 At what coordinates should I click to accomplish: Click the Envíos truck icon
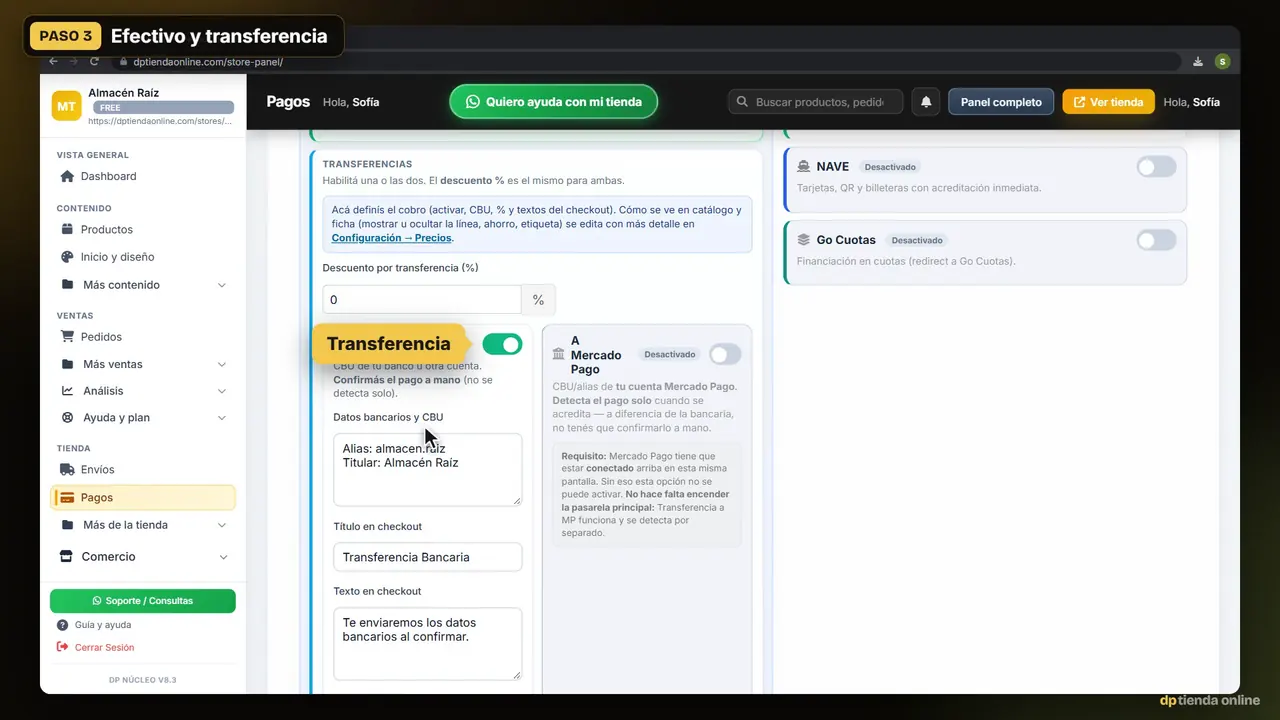67,470
